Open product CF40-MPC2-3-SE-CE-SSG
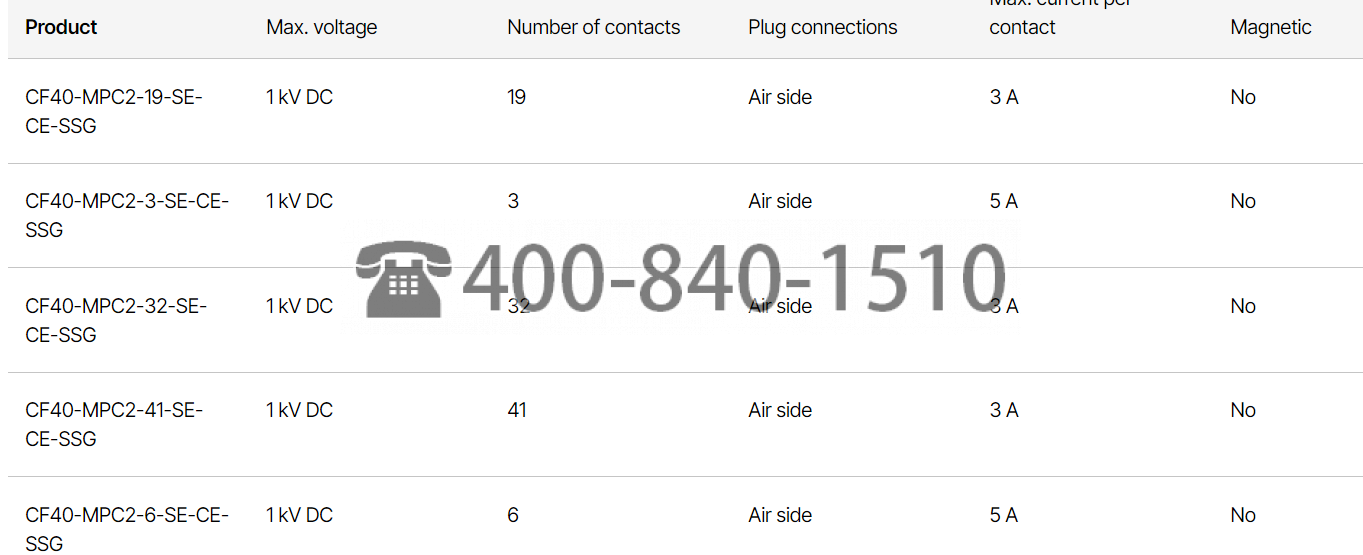The image size is (1363, 555). click(x=127, y=215)
